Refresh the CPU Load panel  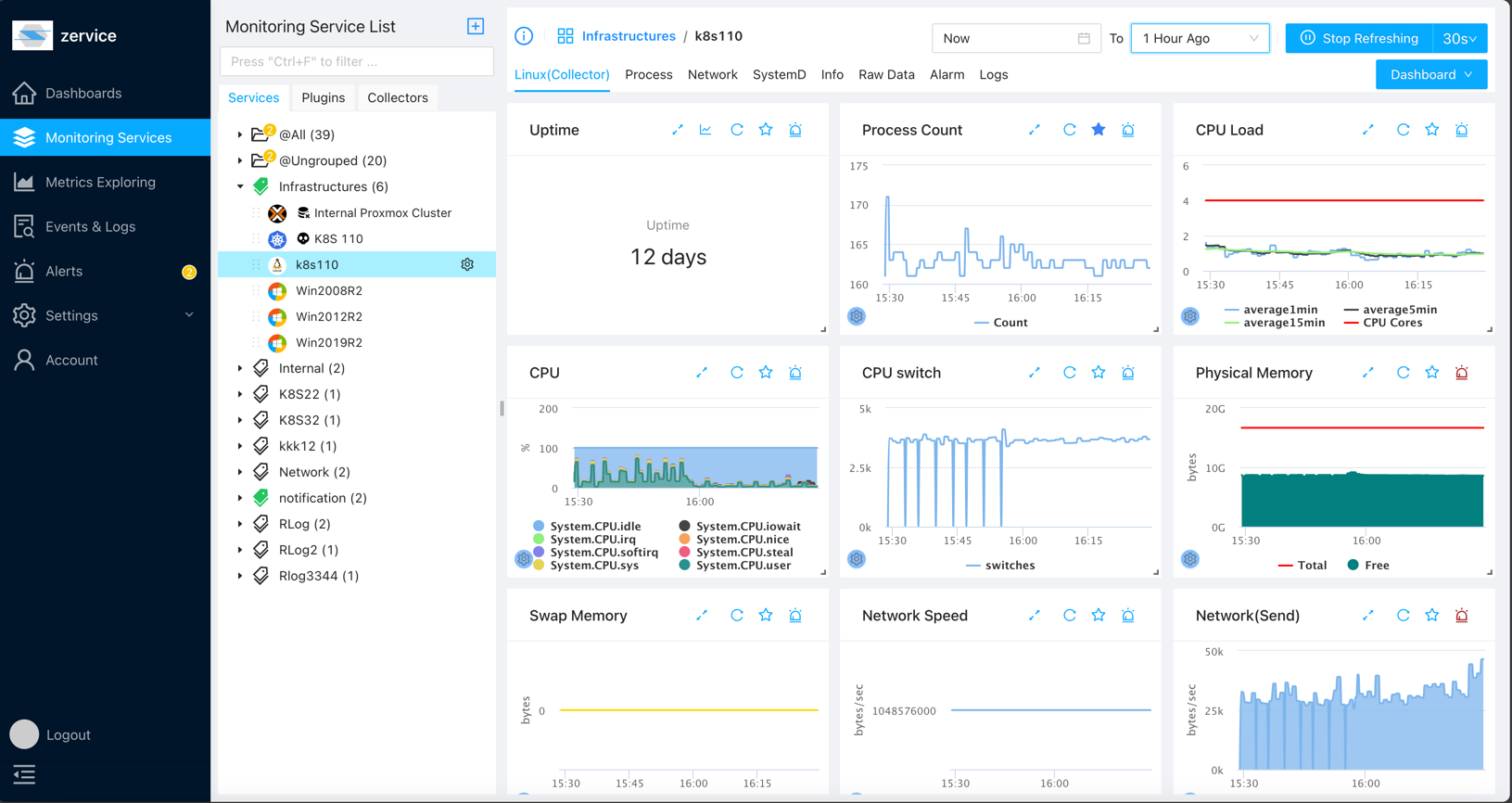[x=1403, y=130]
